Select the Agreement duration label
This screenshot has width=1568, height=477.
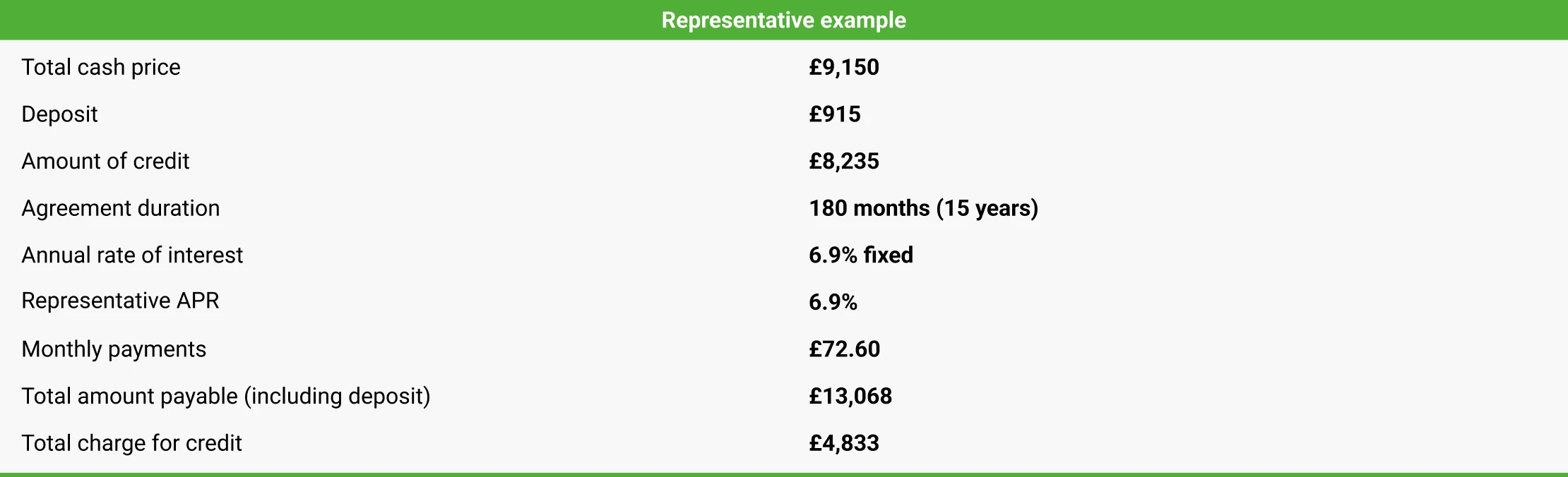(121, 208)
